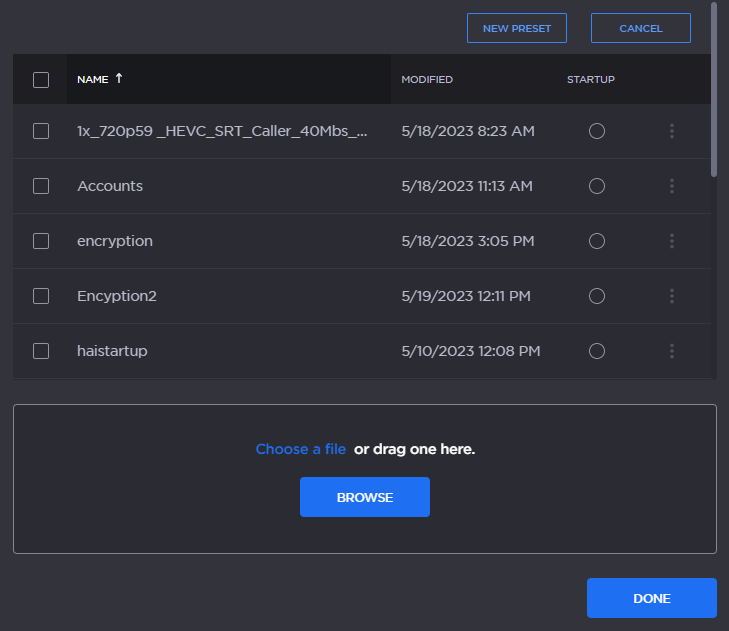Open the three-dot menu for haistartup
Viewport: 729px width, 631px height.
click(672, 351)
